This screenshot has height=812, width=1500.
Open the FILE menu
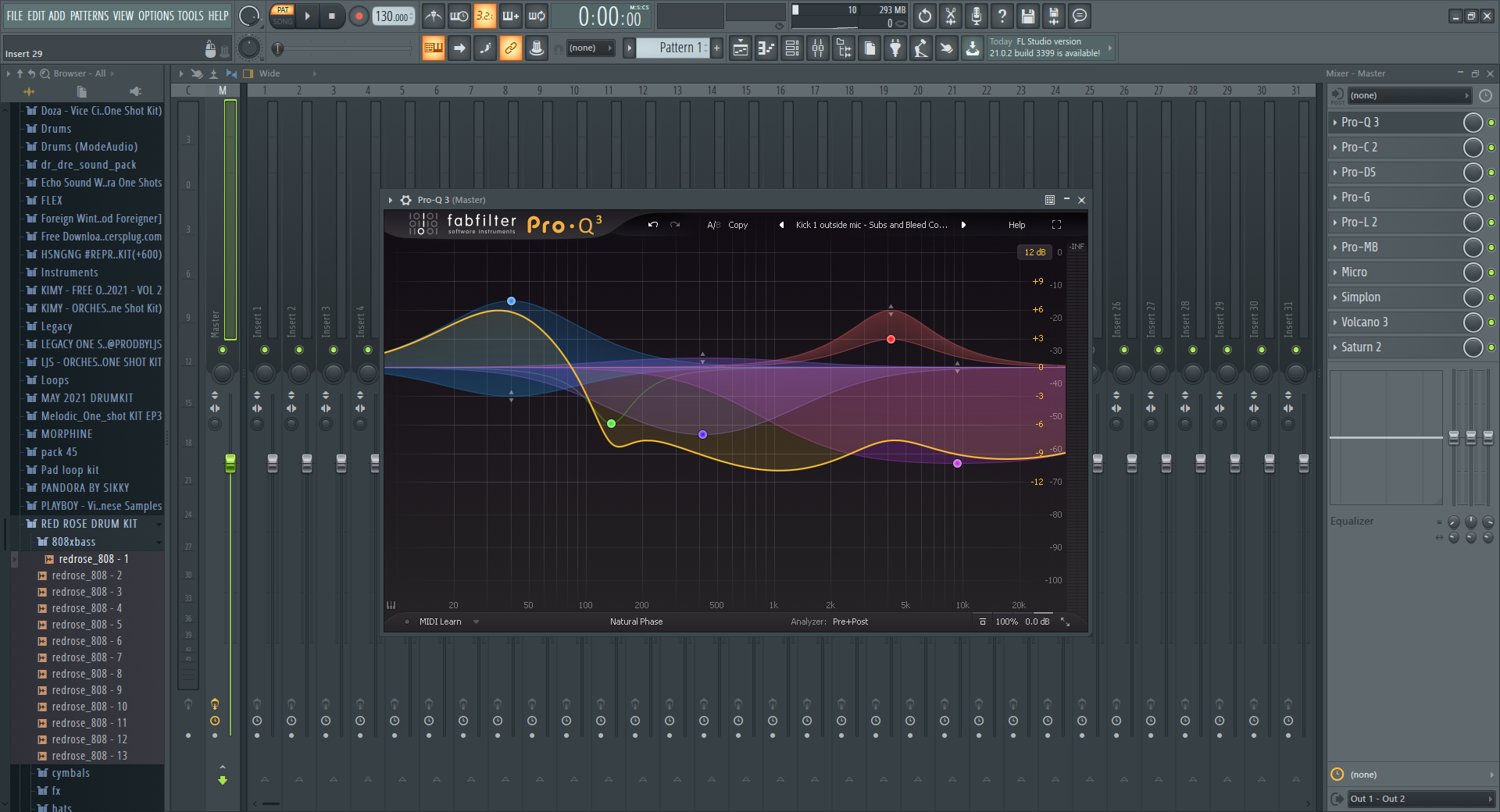tap(15, 16)
